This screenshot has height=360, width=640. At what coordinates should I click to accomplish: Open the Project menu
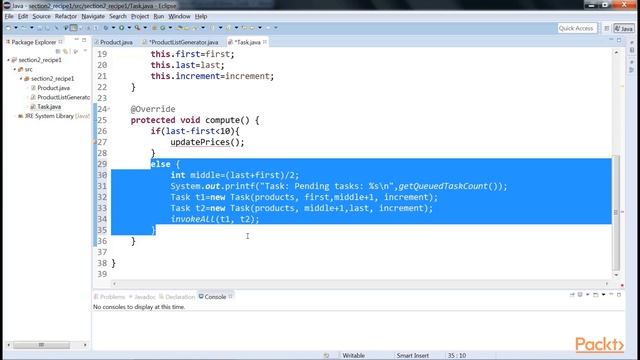click(140, 16)
